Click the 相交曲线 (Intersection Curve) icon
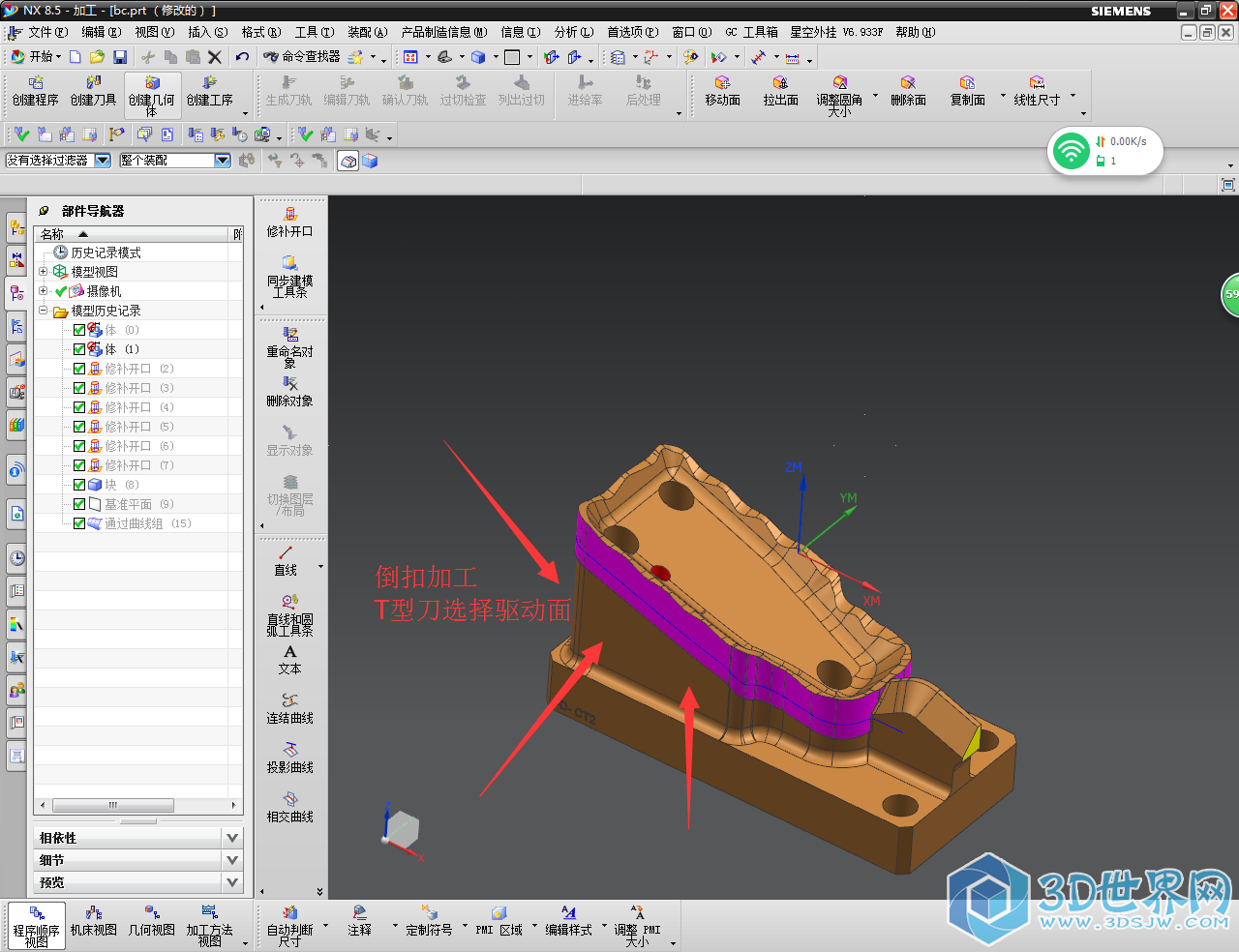The width and height of the screenshot is (1239, 952). [x=289, y=808]
